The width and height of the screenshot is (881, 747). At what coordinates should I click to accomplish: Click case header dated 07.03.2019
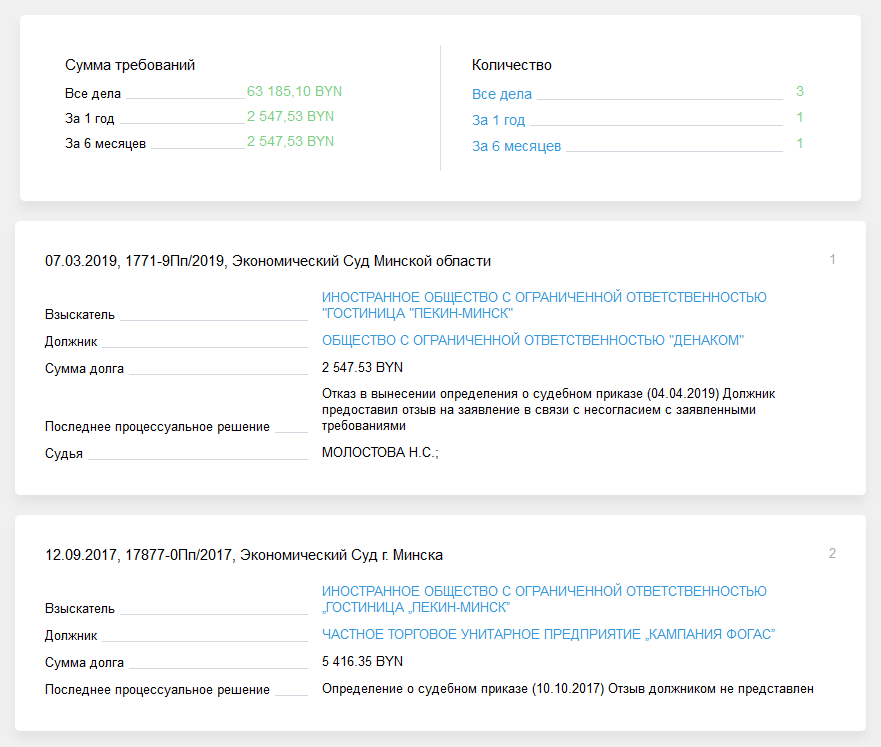pyautogui.click(x=268, y=261)
